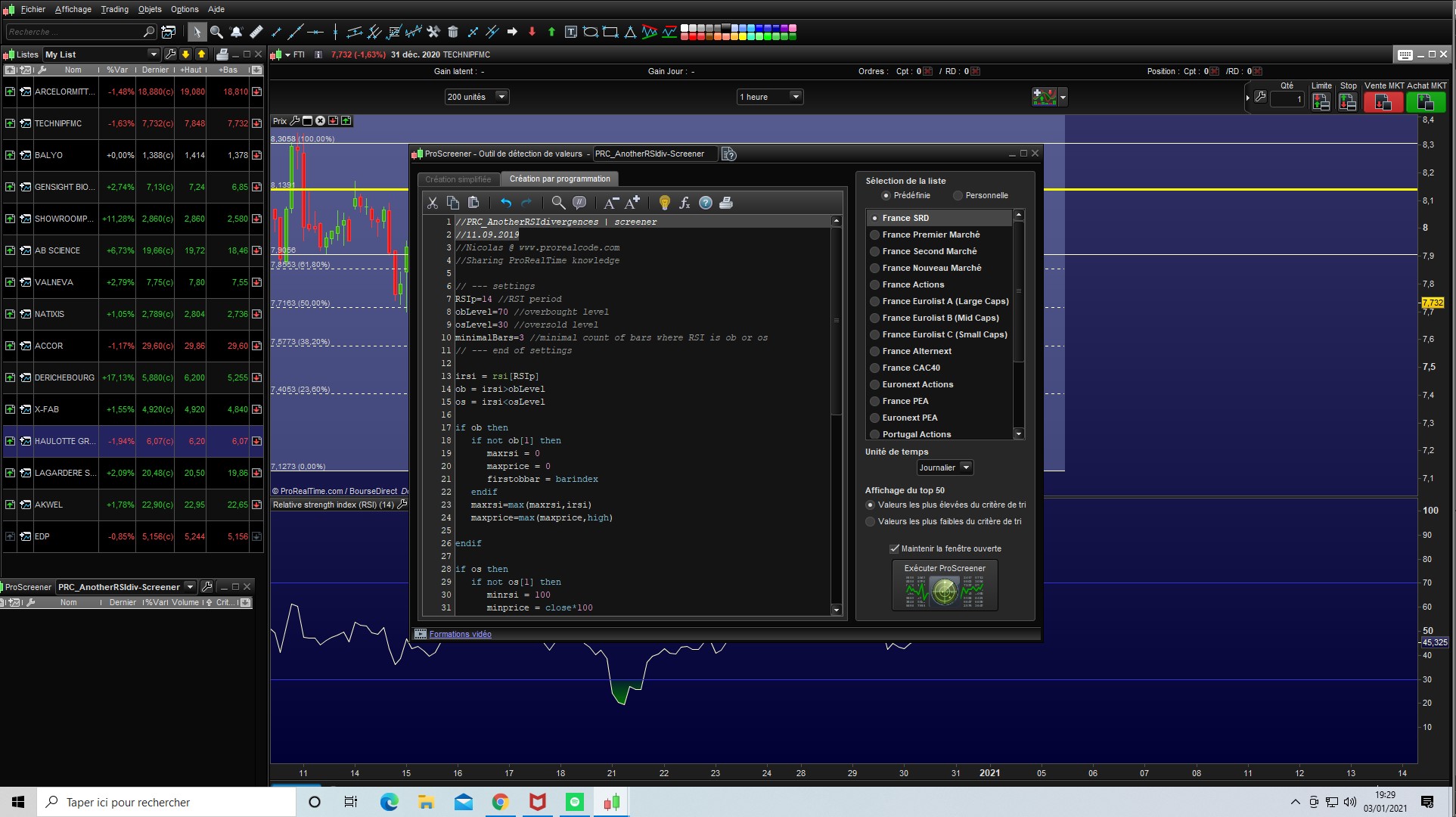1456x817 pixels.
Task: Click the lightbulb help icon
Action: coord(664,203)
